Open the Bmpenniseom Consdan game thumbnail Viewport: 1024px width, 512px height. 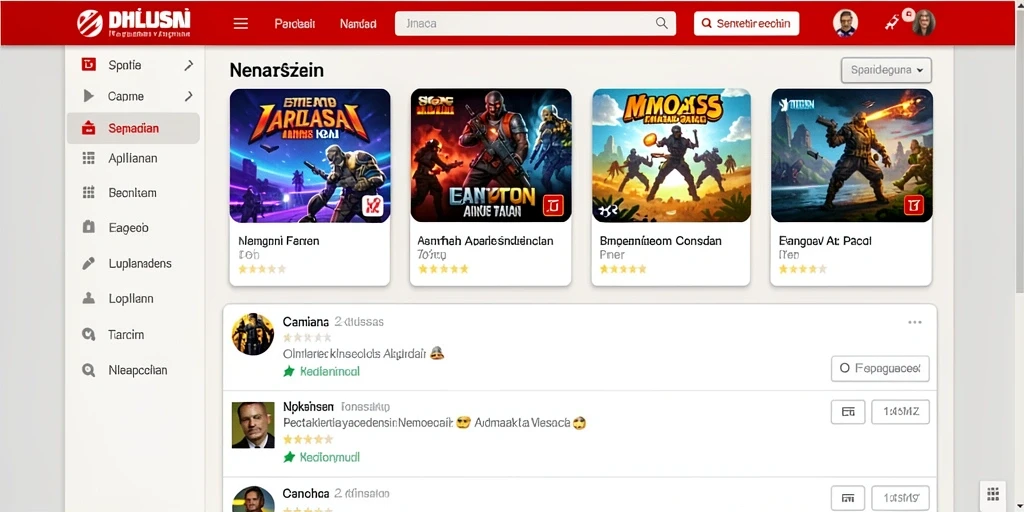[671, 155]
